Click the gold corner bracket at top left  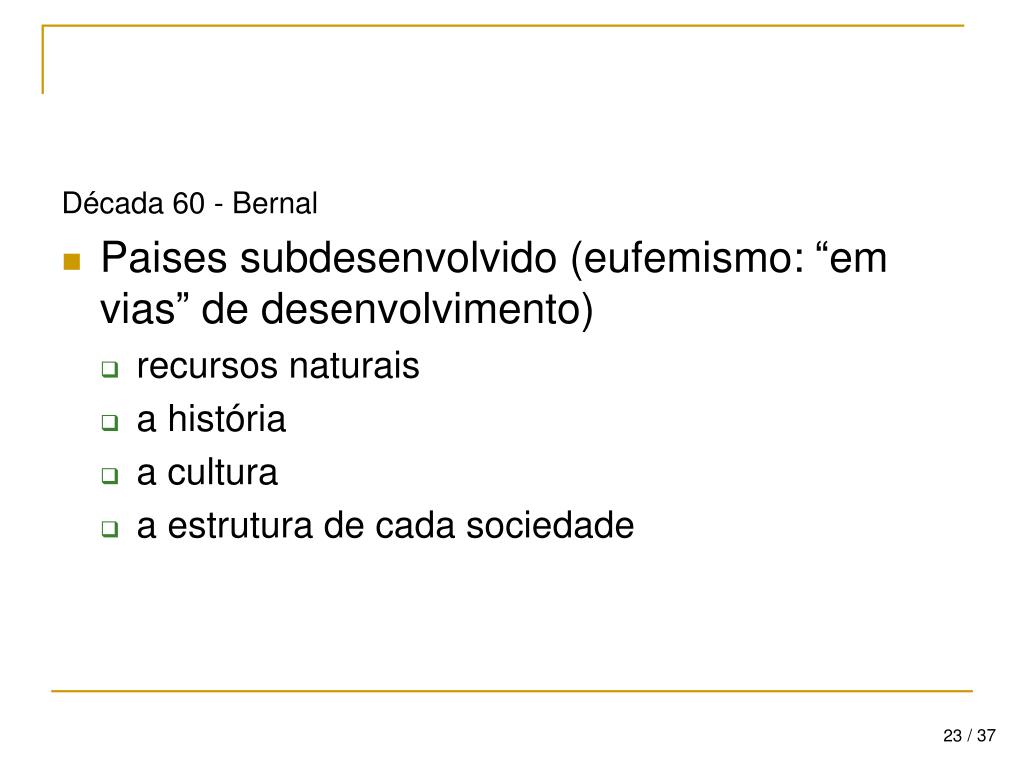(x=43, y=59)
